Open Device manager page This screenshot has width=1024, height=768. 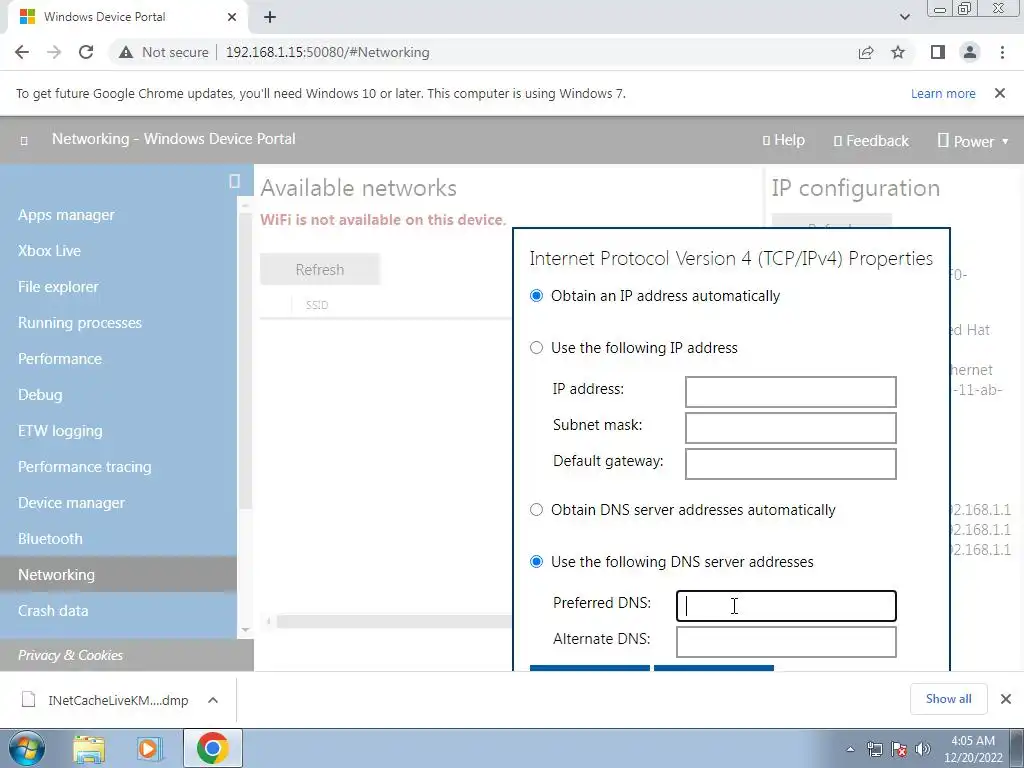pos(71,503)
